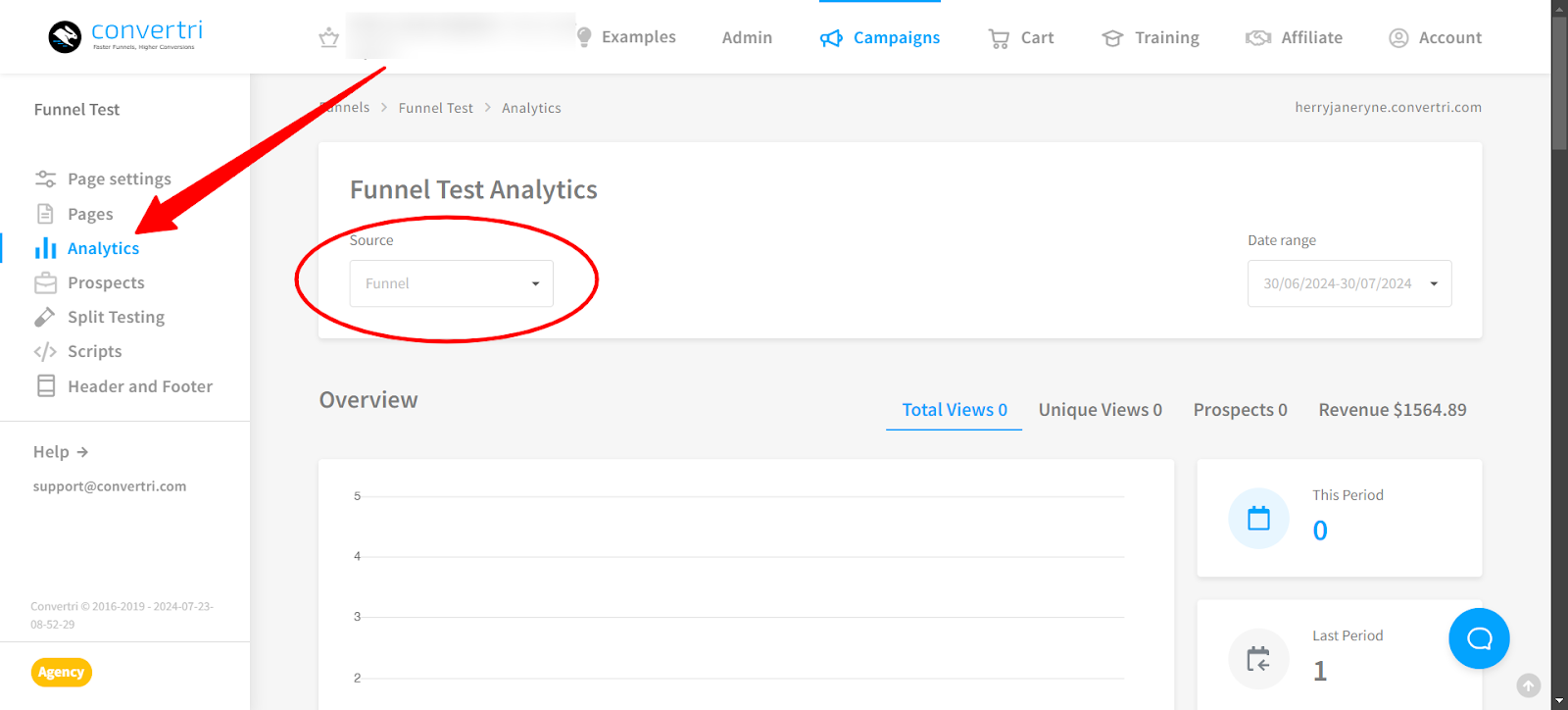Viewport: 1568px width, 710px height.
Task: Go to the Training menu
Action: tap(1151, 37)
